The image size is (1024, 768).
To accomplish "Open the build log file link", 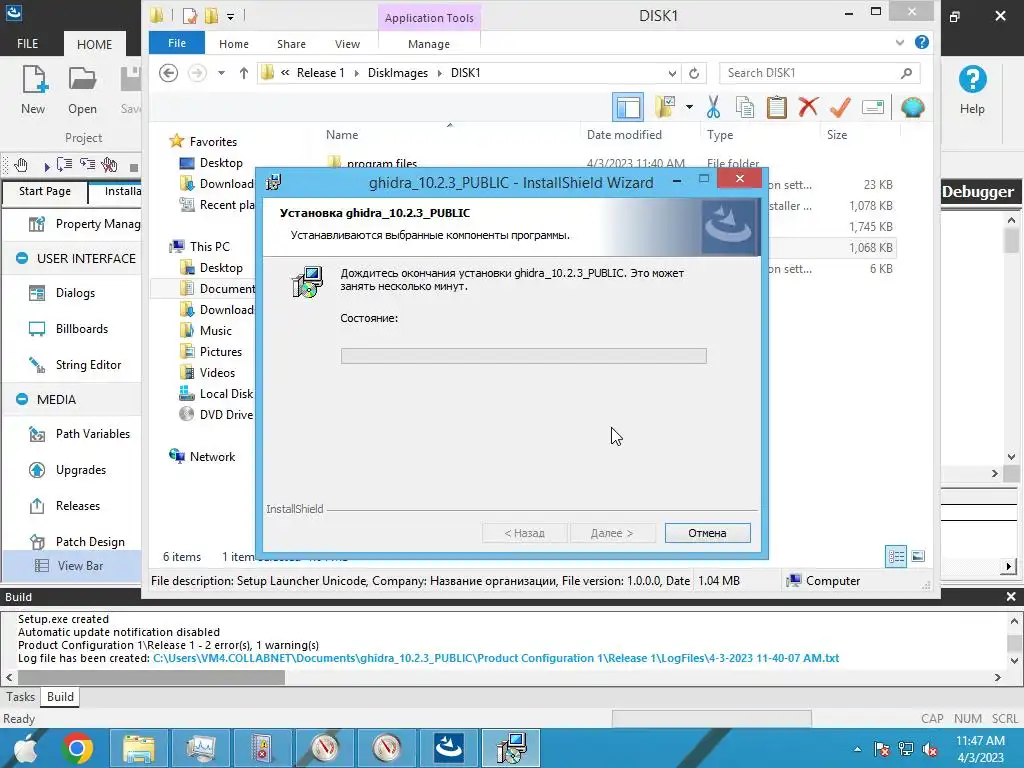I will (x=496, y=658).
